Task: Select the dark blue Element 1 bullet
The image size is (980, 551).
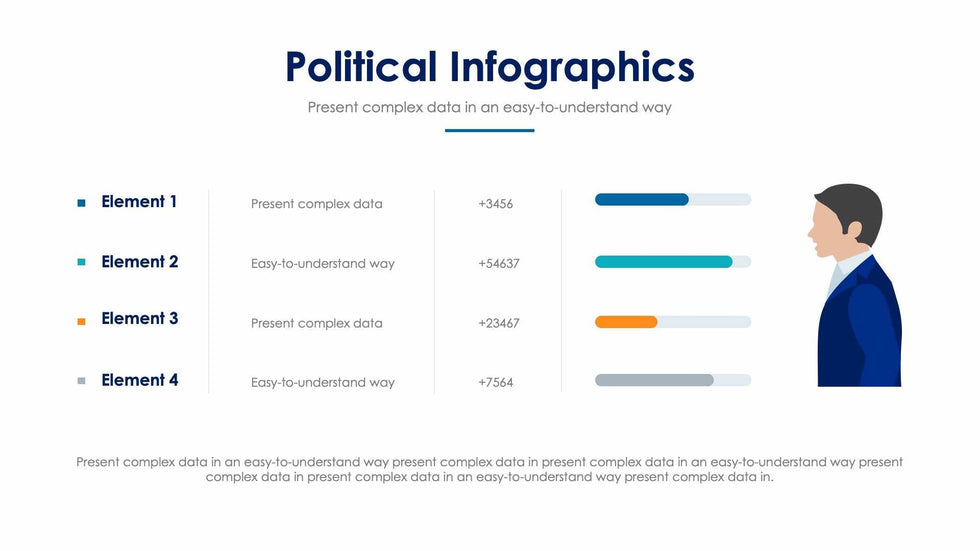Action: pos(81,203)
